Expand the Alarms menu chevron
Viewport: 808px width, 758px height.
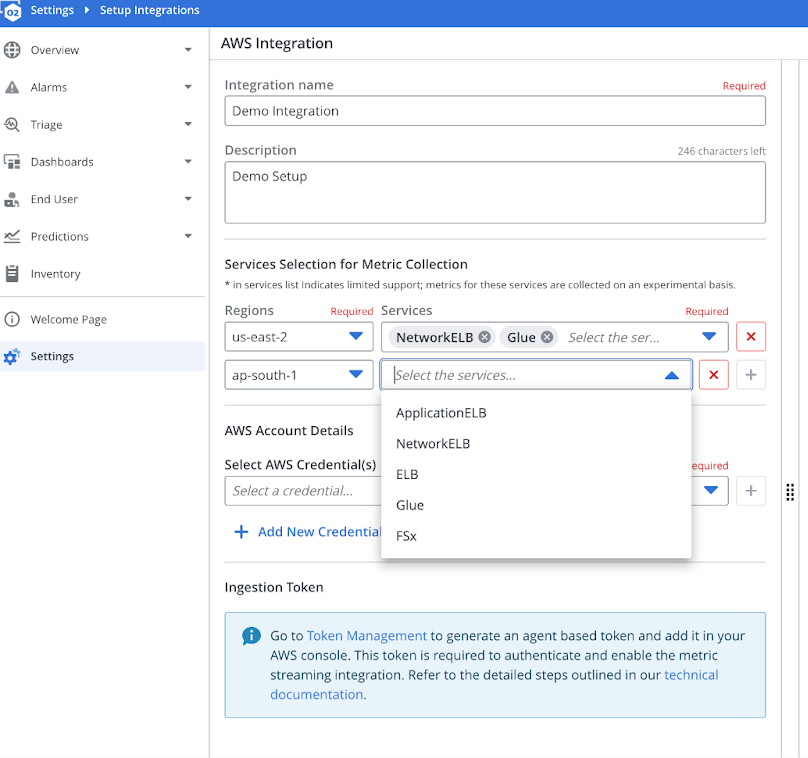pyautogui.click(x=188, y=87)
